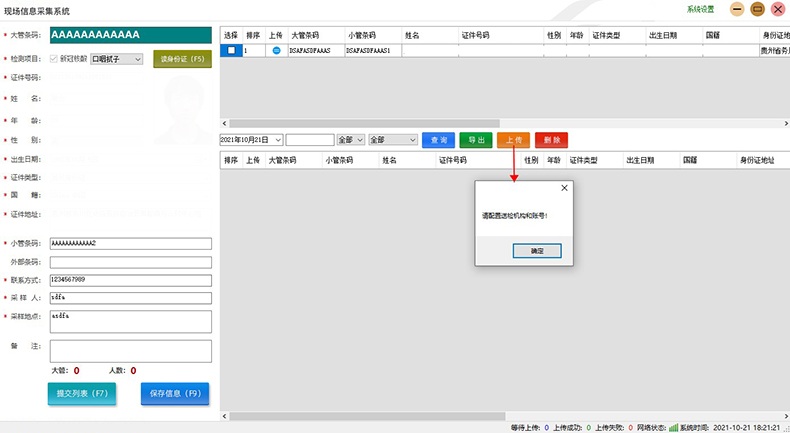Image resolution: width=790 pixels, height=433 pixels.
Task: Click the blue upload status icon in row 1
Action: [x=276, y=50]
